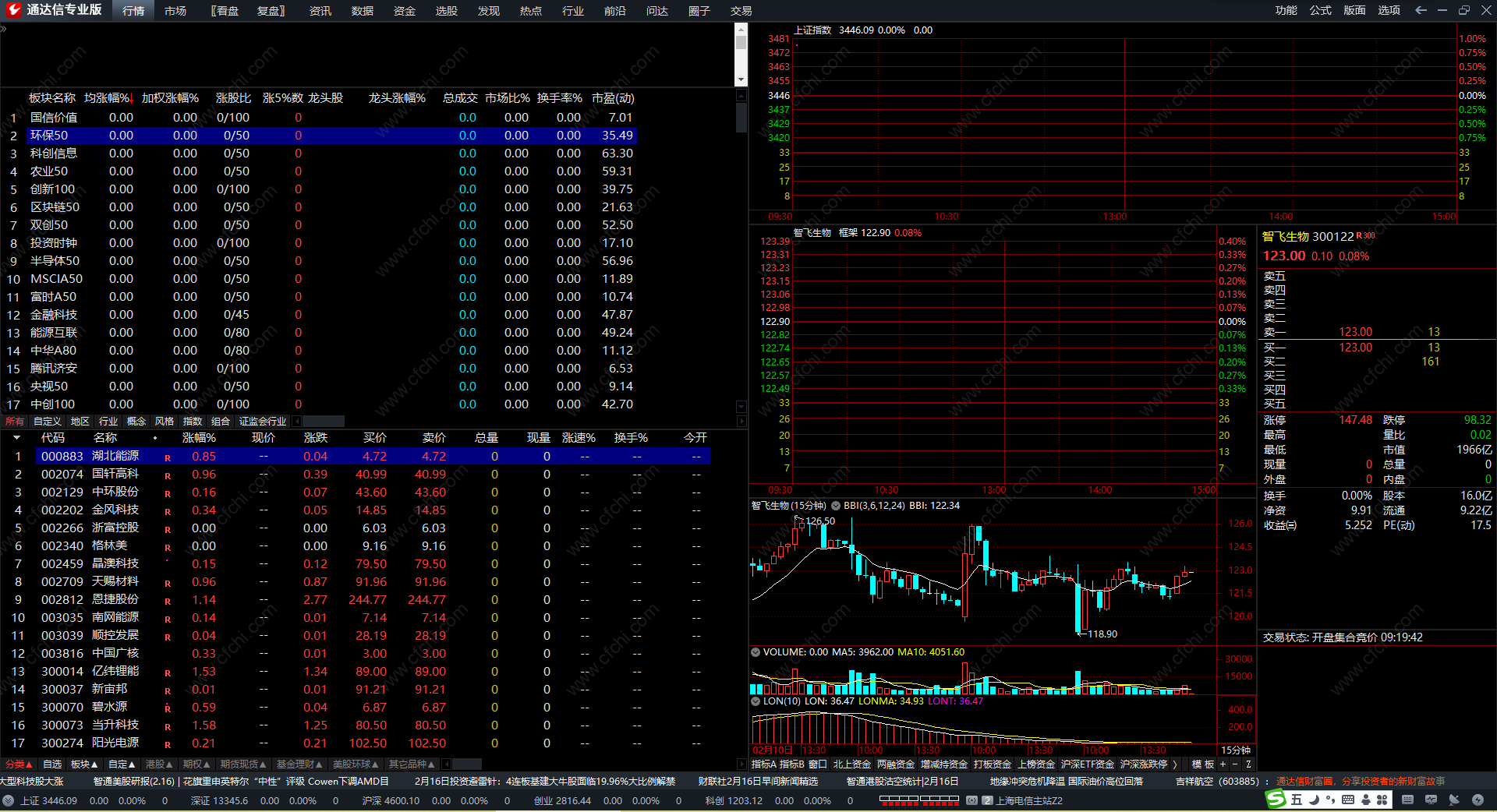1497x812 pixels.
Task: Select the 所有 sector category tab
Action: click(15, 421)
